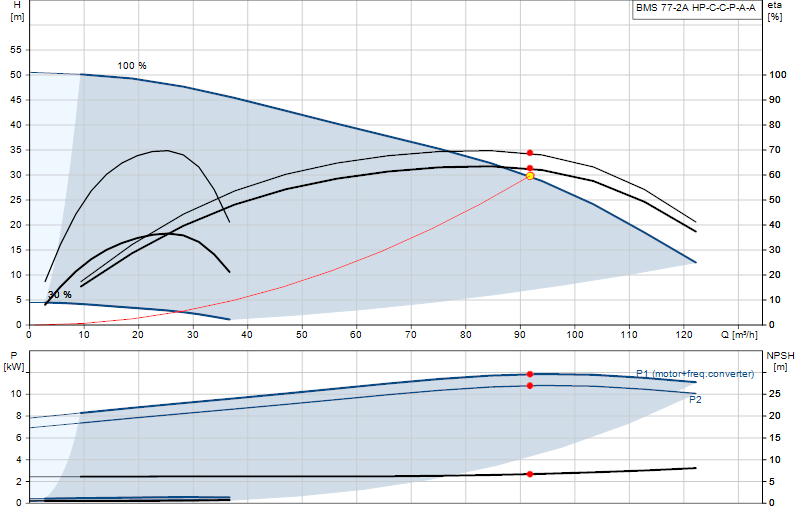Click the 25 tick on the NPSH axis
This screenshot has width=800, height=520.
coord(774,394)
